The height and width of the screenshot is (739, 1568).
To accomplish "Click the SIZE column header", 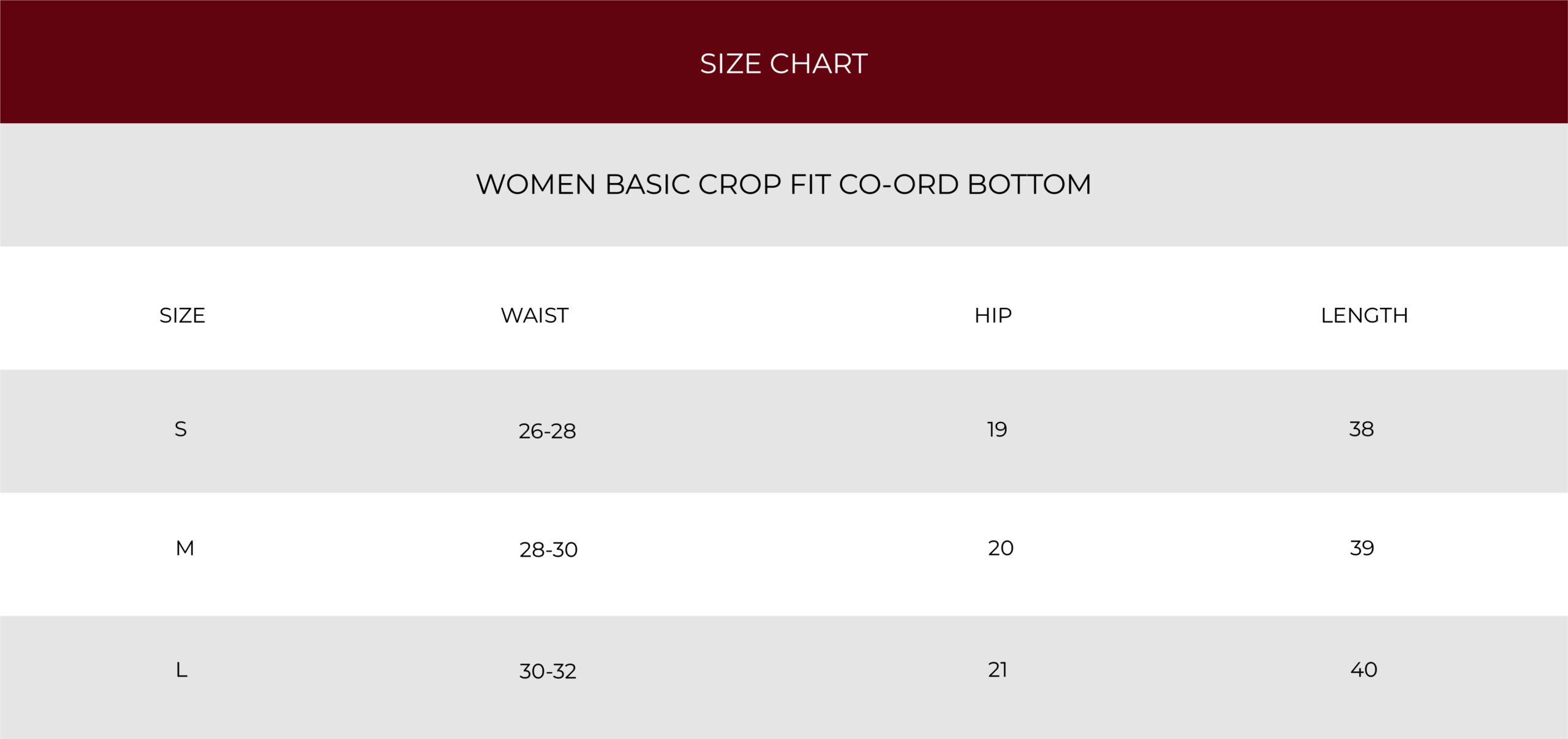I will click(x=182, y=315).
